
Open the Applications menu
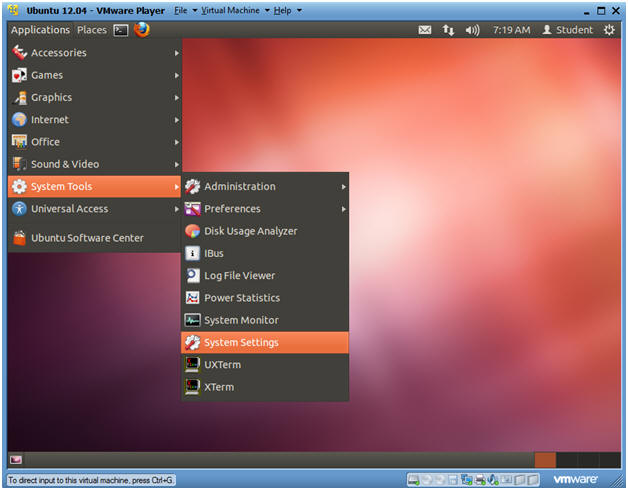pos(40,30)
